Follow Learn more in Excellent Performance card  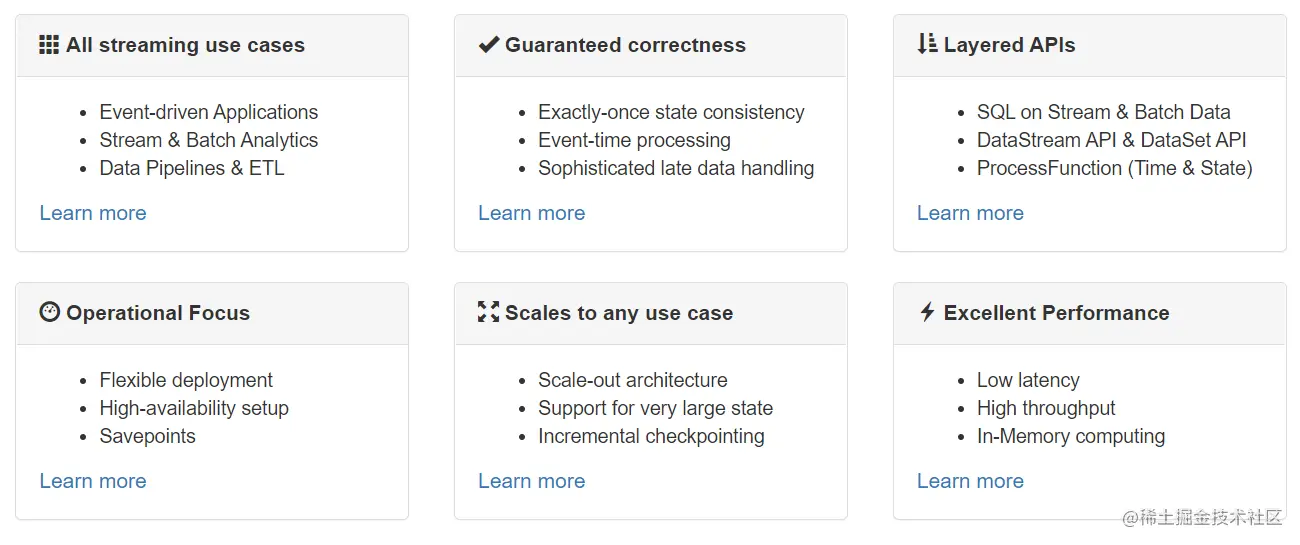tap(970, 481)
